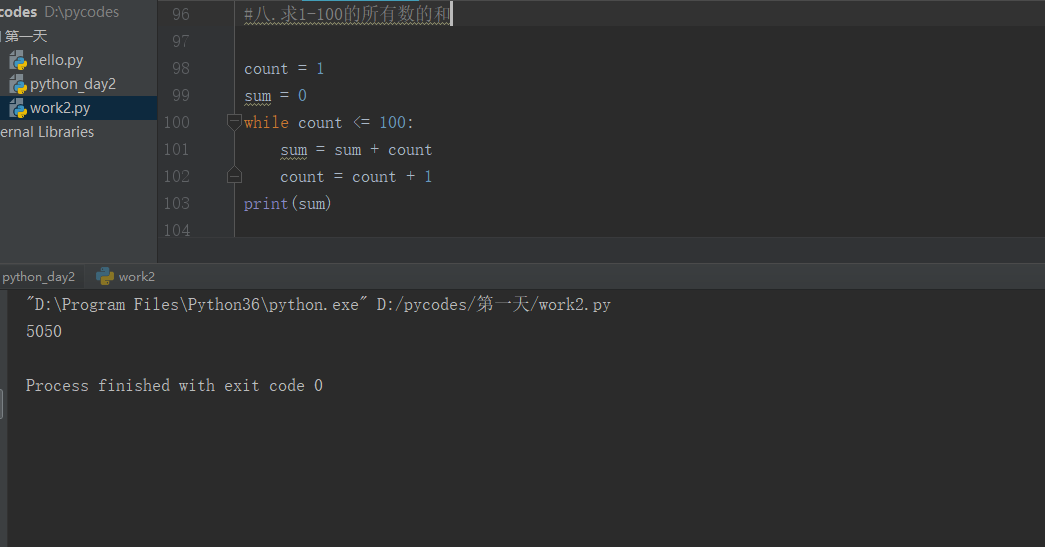
Task: Click the python.exe command line in console
Action: pyautogui.click(x=318, y=304)
